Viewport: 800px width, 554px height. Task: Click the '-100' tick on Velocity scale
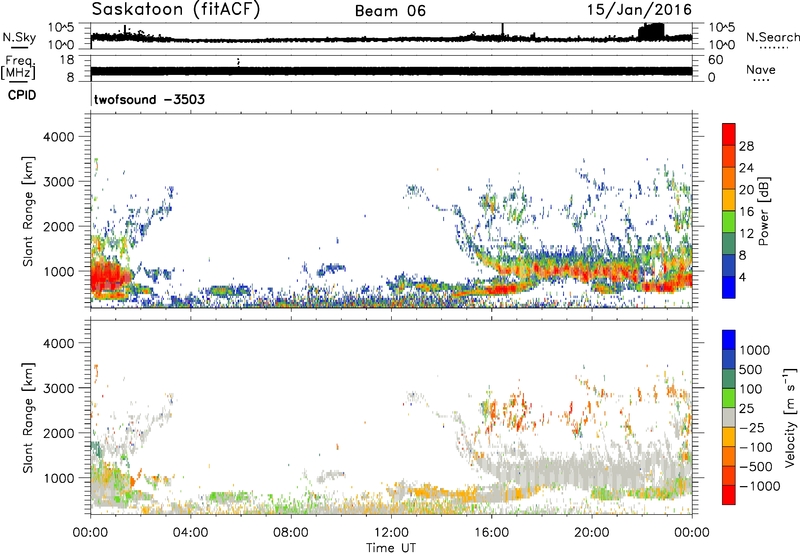(756, 447)
